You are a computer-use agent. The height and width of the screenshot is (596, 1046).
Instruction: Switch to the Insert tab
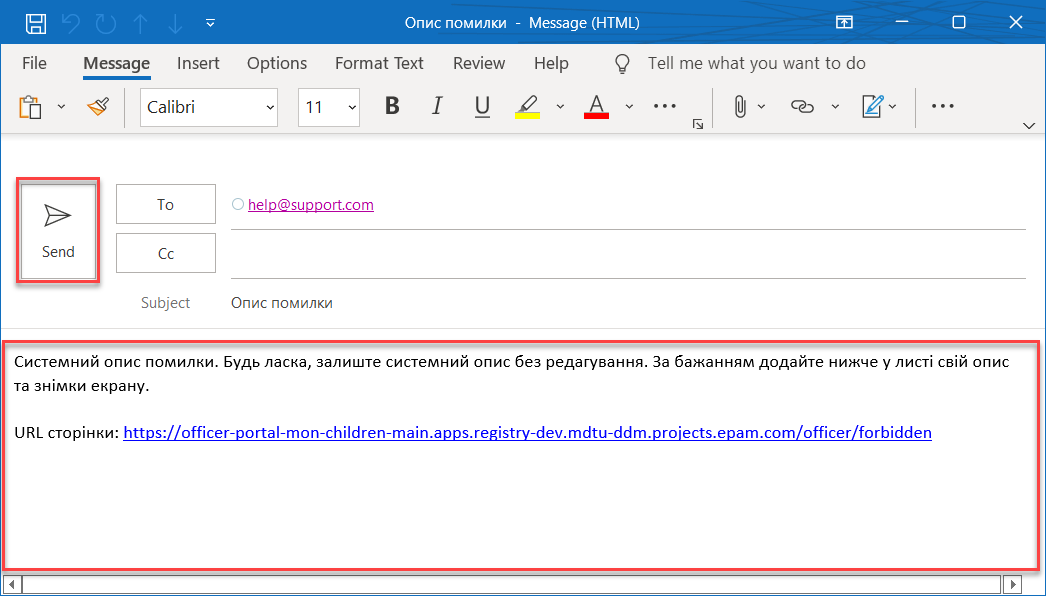[198, 63]
